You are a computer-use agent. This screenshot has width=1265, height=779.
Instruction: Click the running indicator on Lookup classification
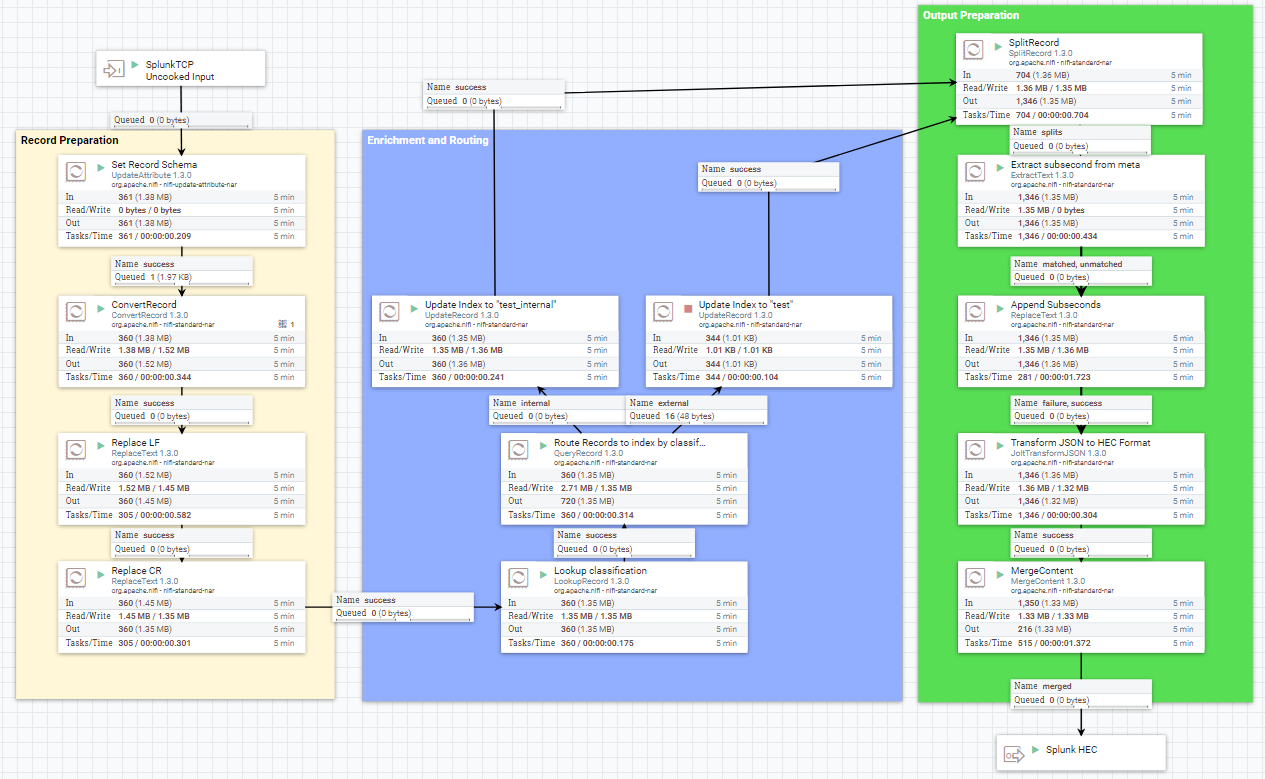pyautogui.click(x=544, y=575)
